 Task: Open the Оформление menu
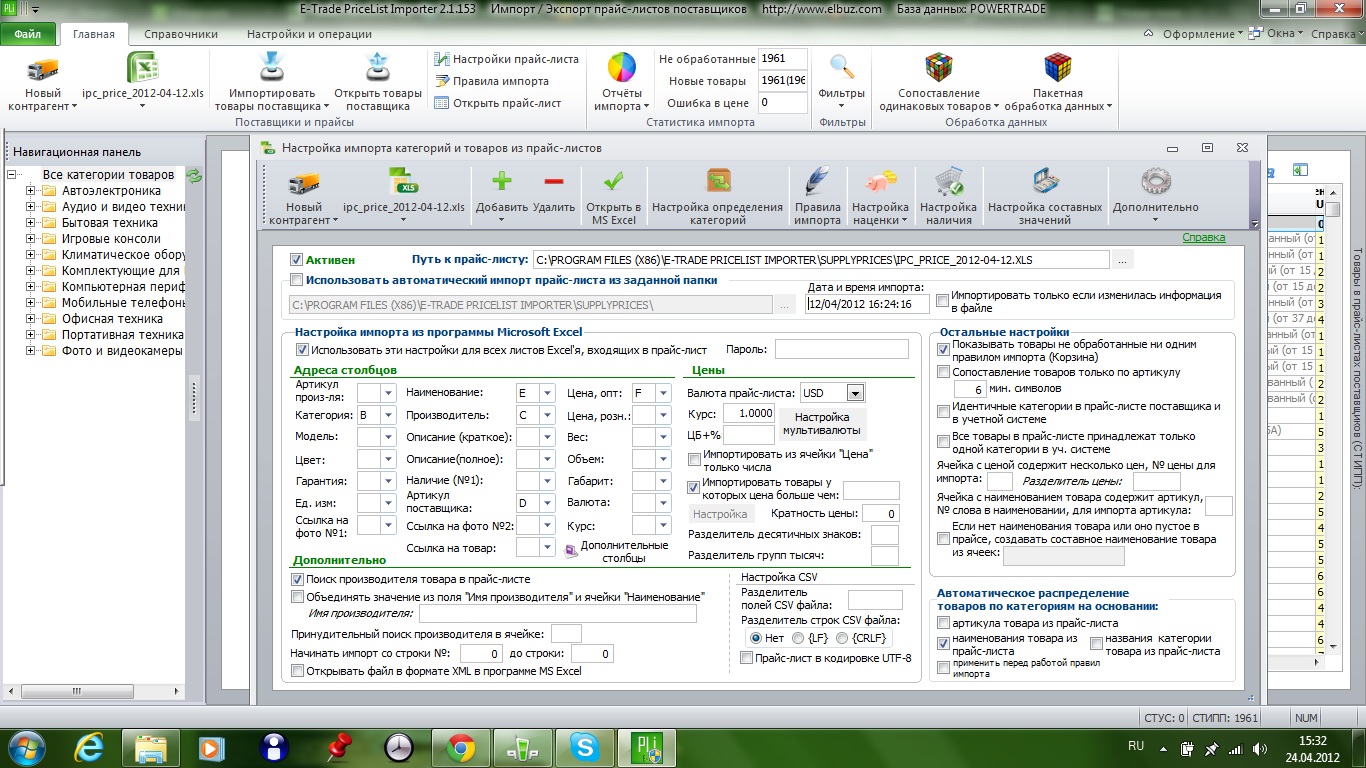[x=1201, y=34]
